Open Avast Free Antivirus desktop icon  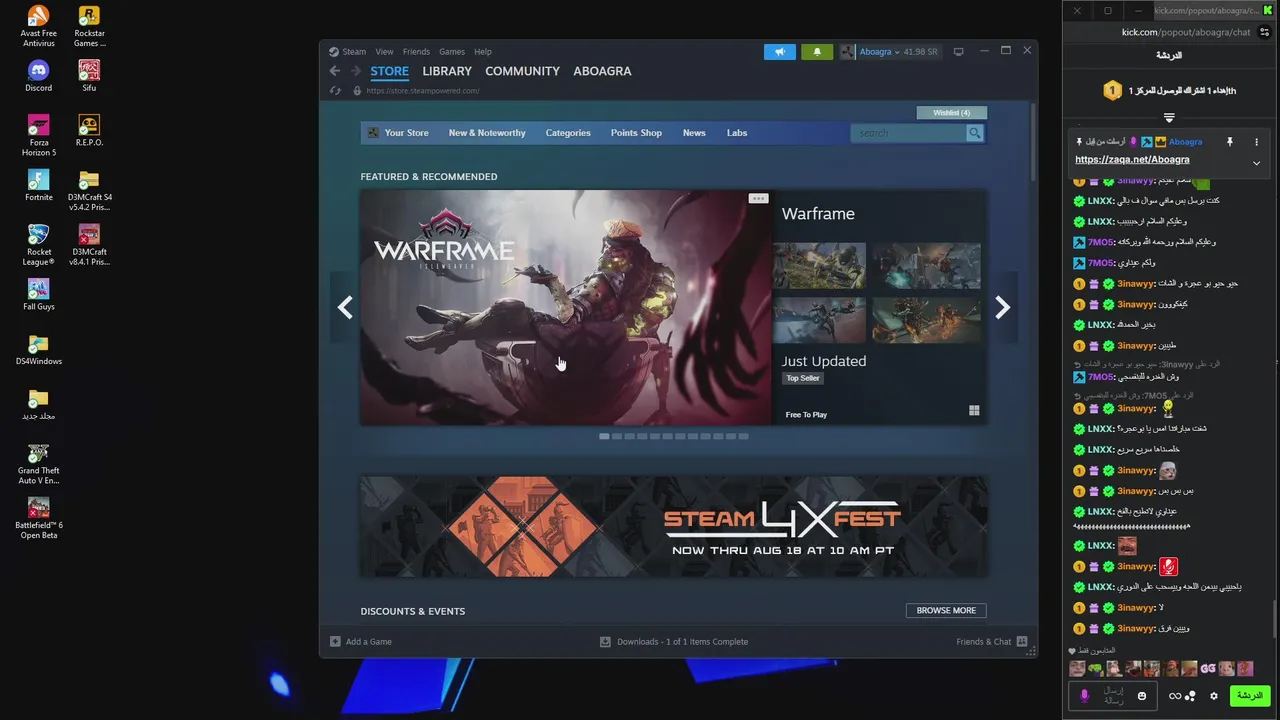tap(38, 26)
